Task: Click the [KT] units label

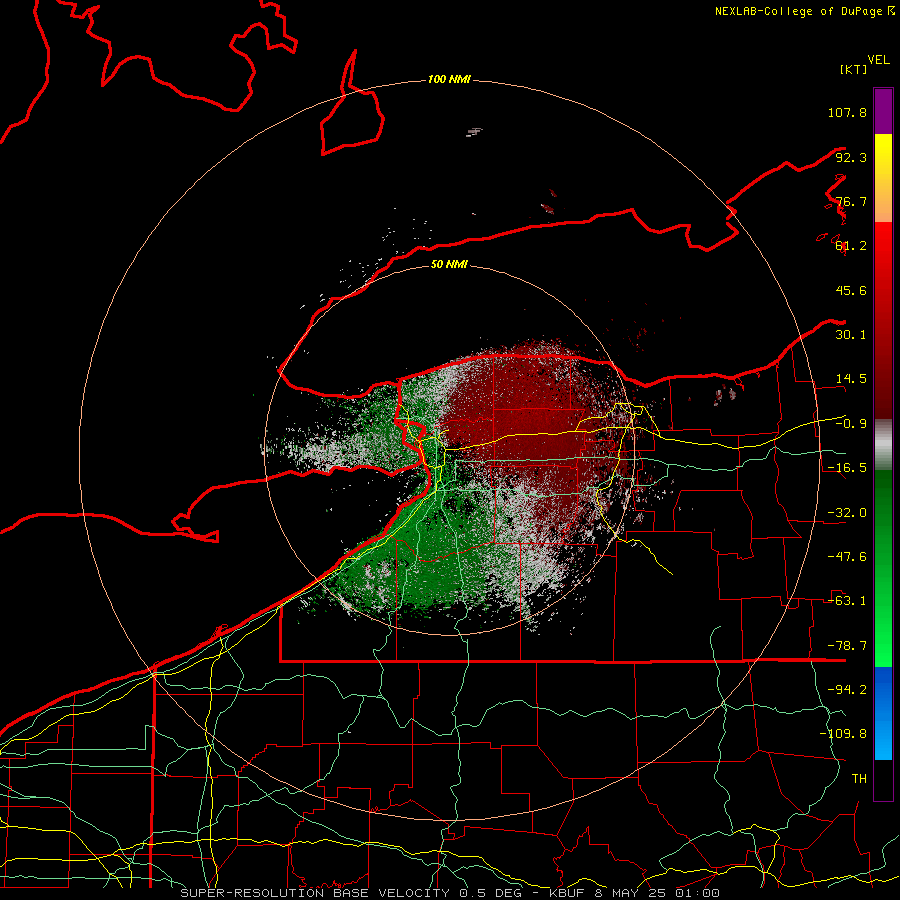Action: pos(854,69)
